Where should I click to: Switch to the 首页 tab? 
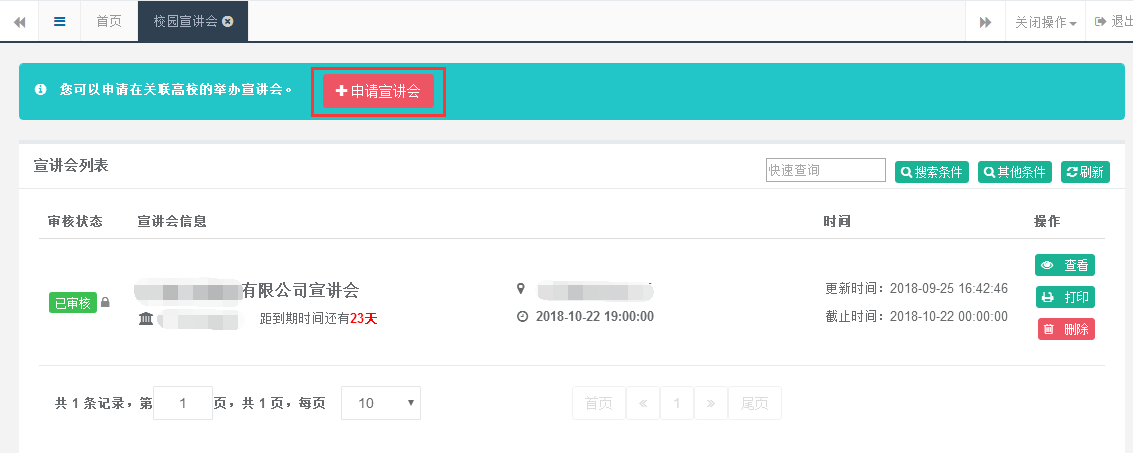point(109,21)
